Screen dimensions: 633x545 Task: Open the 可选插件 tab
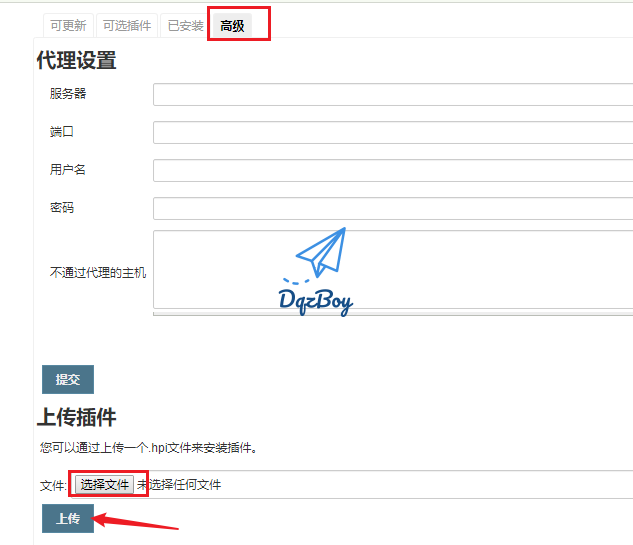[x=127, y=26]
